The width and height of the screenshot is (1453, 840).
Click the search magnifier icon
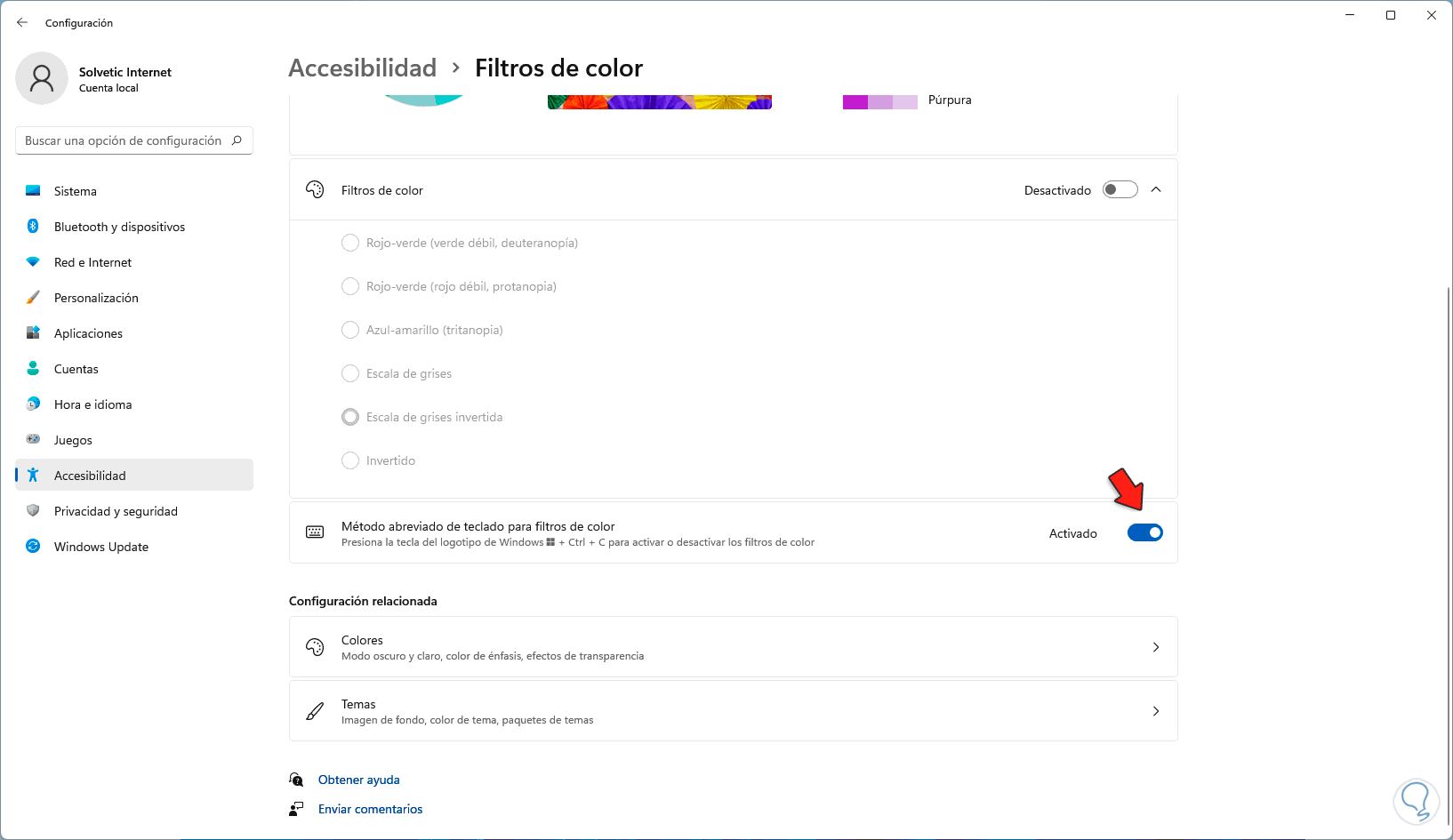pyautogui.click(x=237, y=140)
